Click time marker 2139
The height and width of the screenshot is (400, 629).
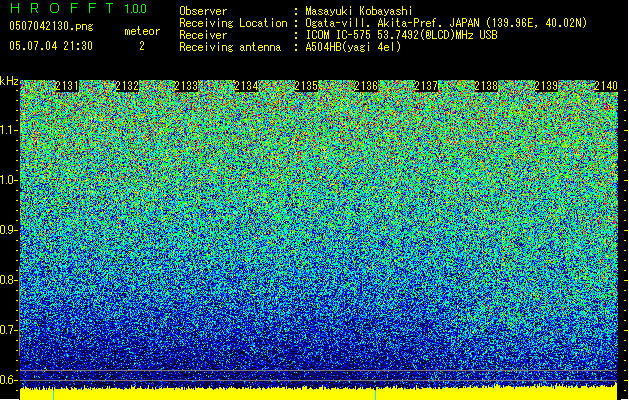click(x=546, y=86)
